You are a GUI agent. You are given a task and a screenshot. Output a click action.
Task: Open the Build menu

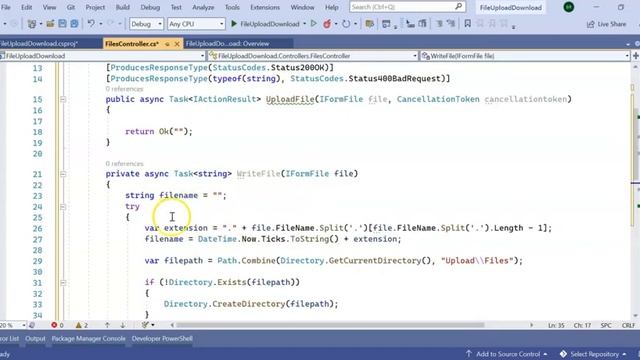tap(122, 7)
